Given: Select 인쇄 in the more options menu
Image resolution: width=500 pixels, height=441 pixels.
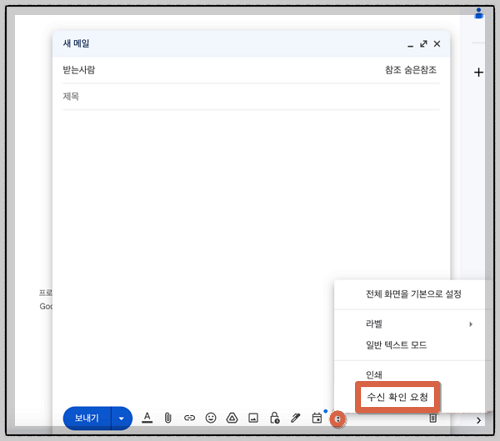Looking at the screenshot, I should pyautogui.click(x=374, y=375).
